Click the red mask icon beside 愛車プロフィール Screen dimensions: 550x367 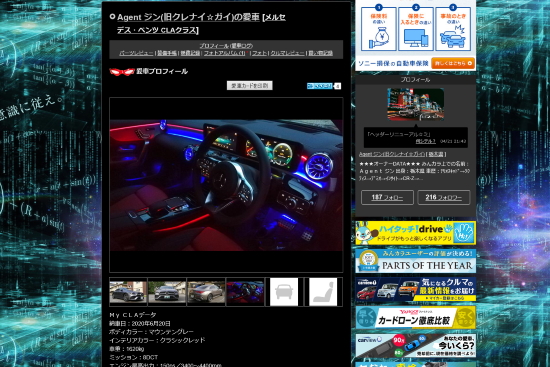coord(122,72)
